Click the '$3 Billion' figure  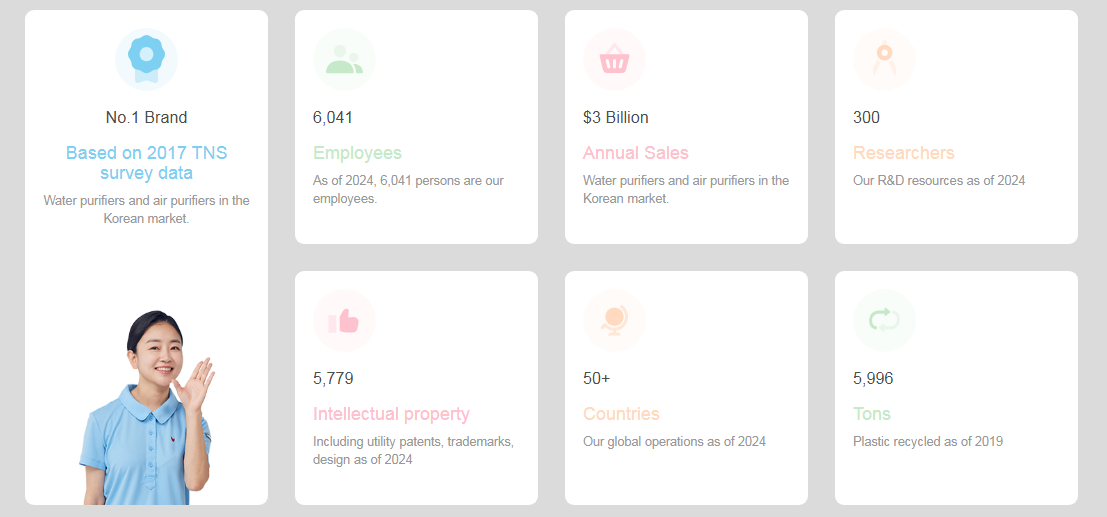pos(615,117)
